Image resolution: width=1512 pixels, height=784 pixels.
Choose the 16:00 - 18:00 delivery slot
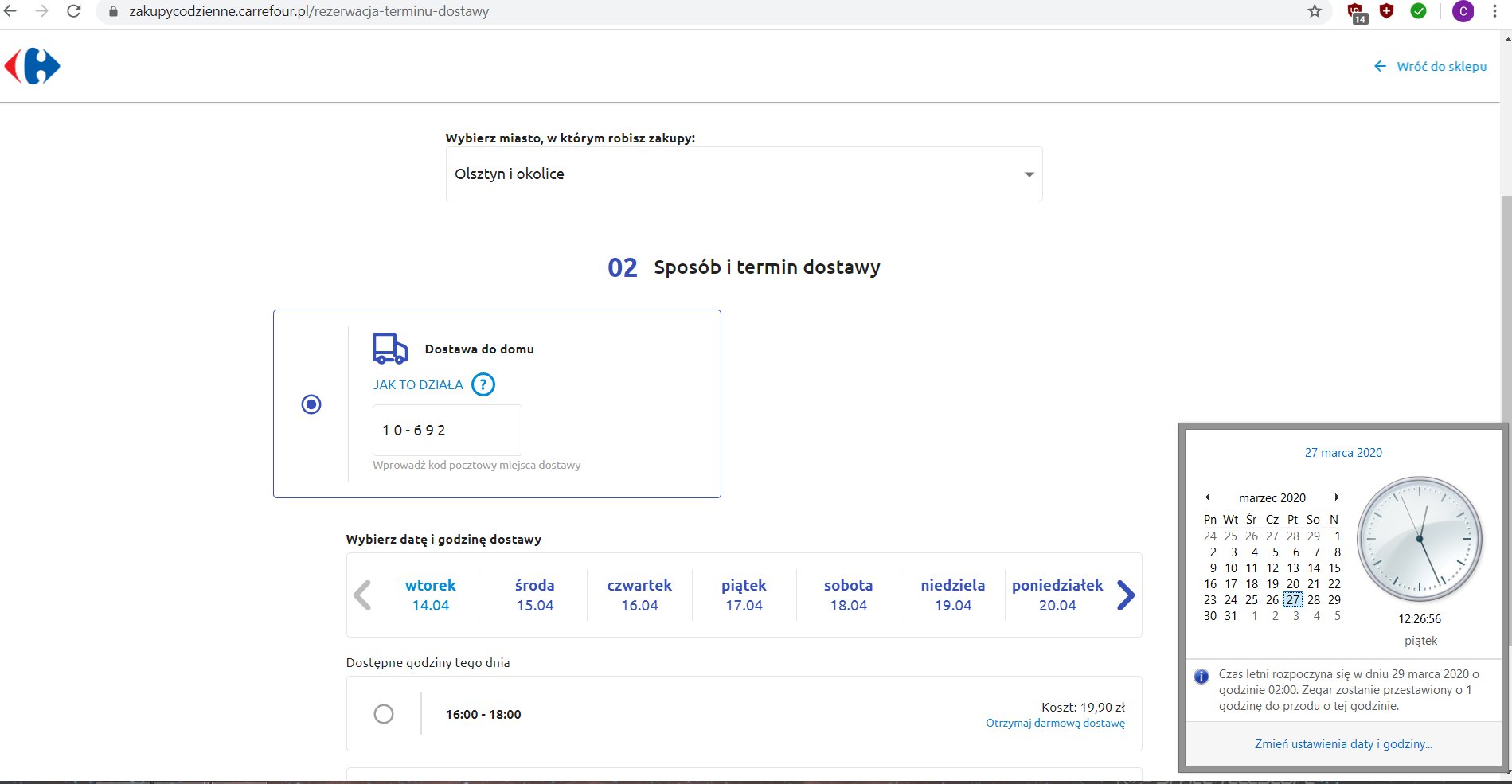click(384, 714)
